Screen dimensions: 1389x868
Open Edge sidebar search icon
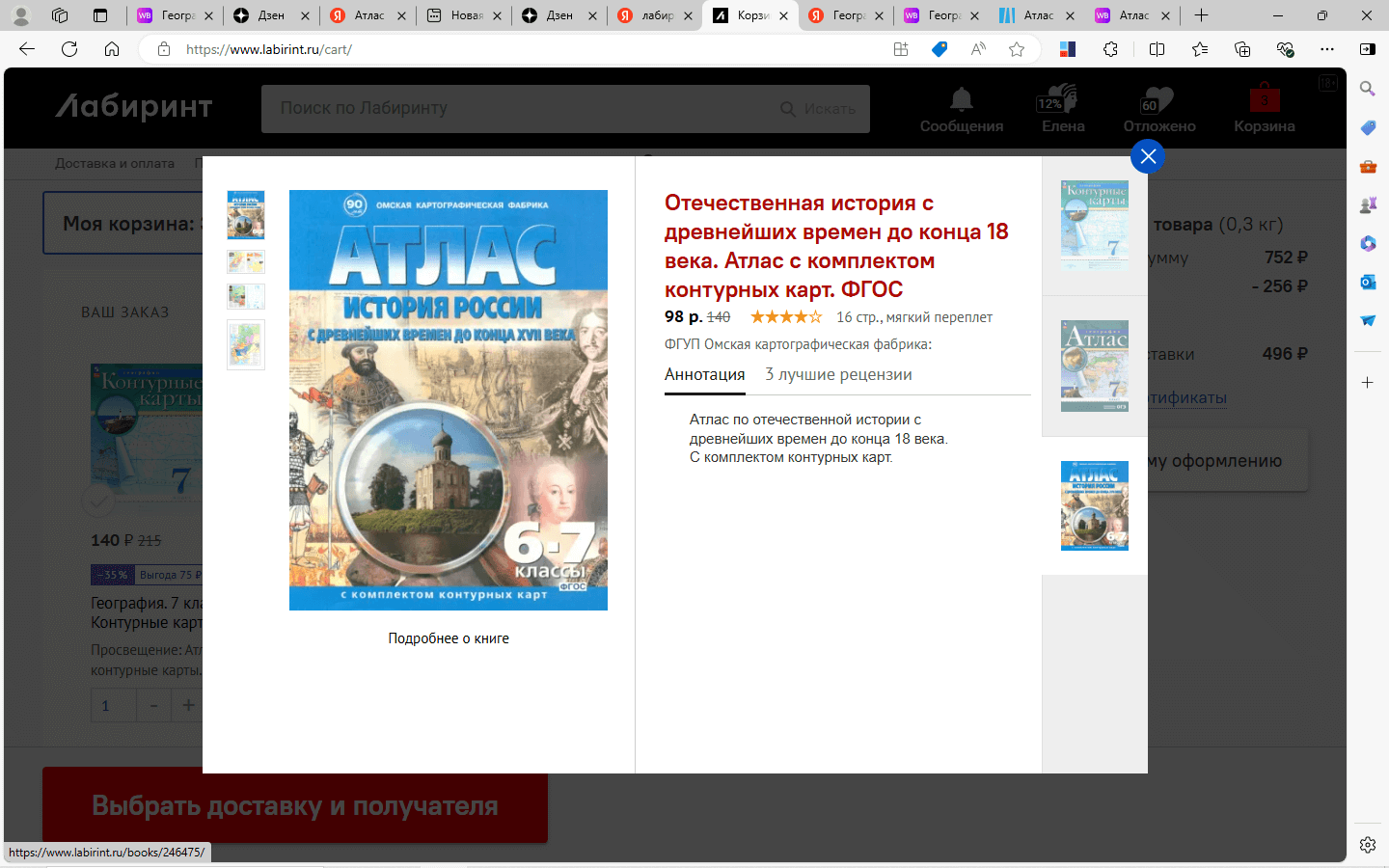(x=1368, y=89)
